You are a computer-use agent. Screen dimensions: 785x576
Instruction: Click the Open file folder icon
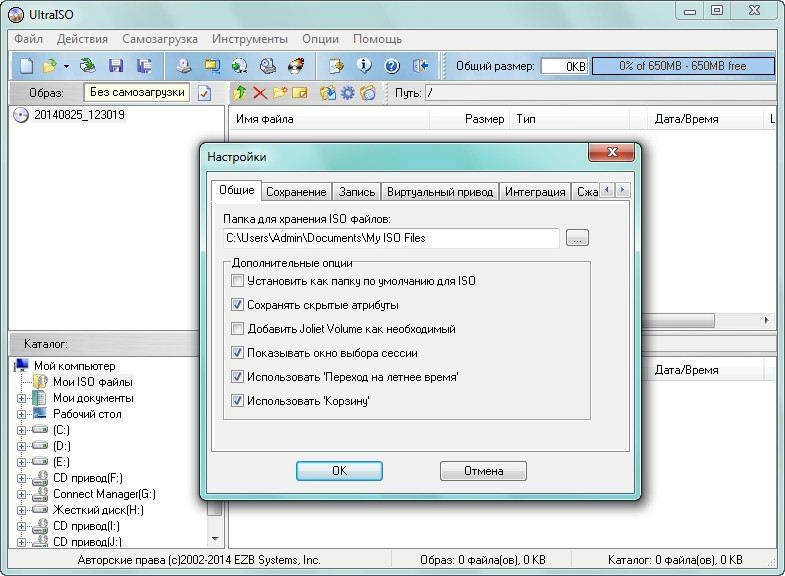[50, 66]
